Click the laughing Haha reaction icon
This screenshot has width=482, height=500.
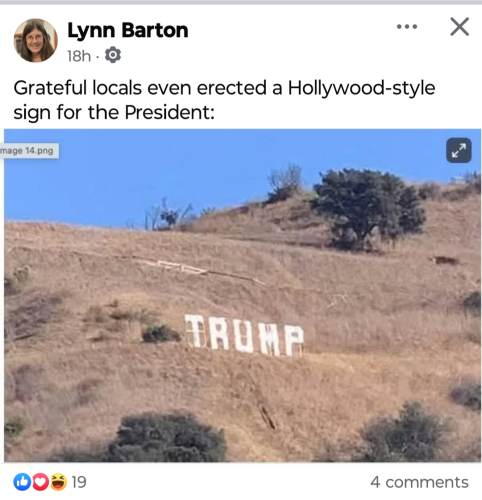58,482
